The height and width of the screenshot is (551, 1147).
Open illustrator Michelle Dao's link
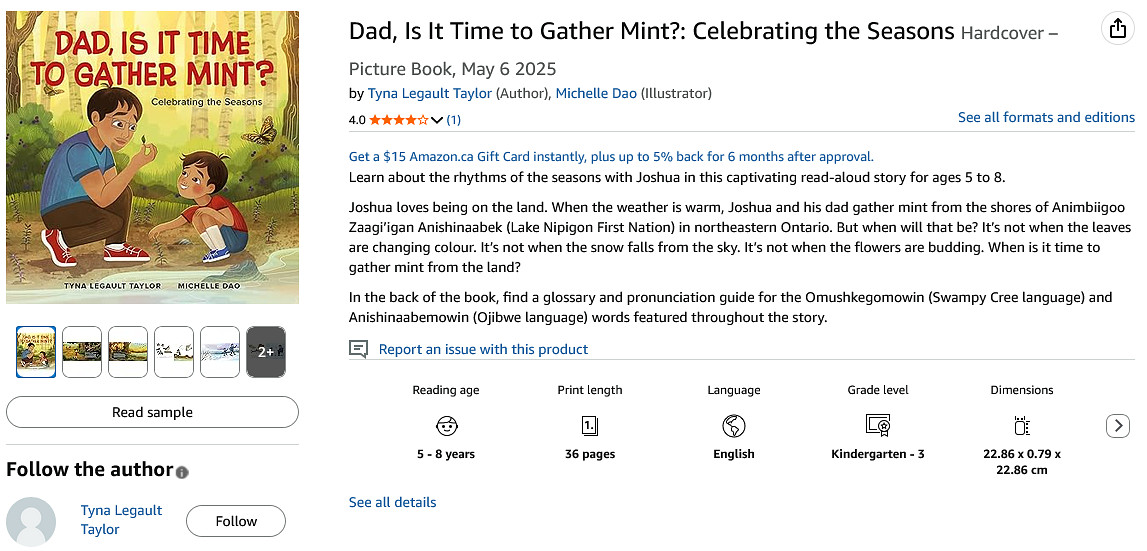[596, 93]
